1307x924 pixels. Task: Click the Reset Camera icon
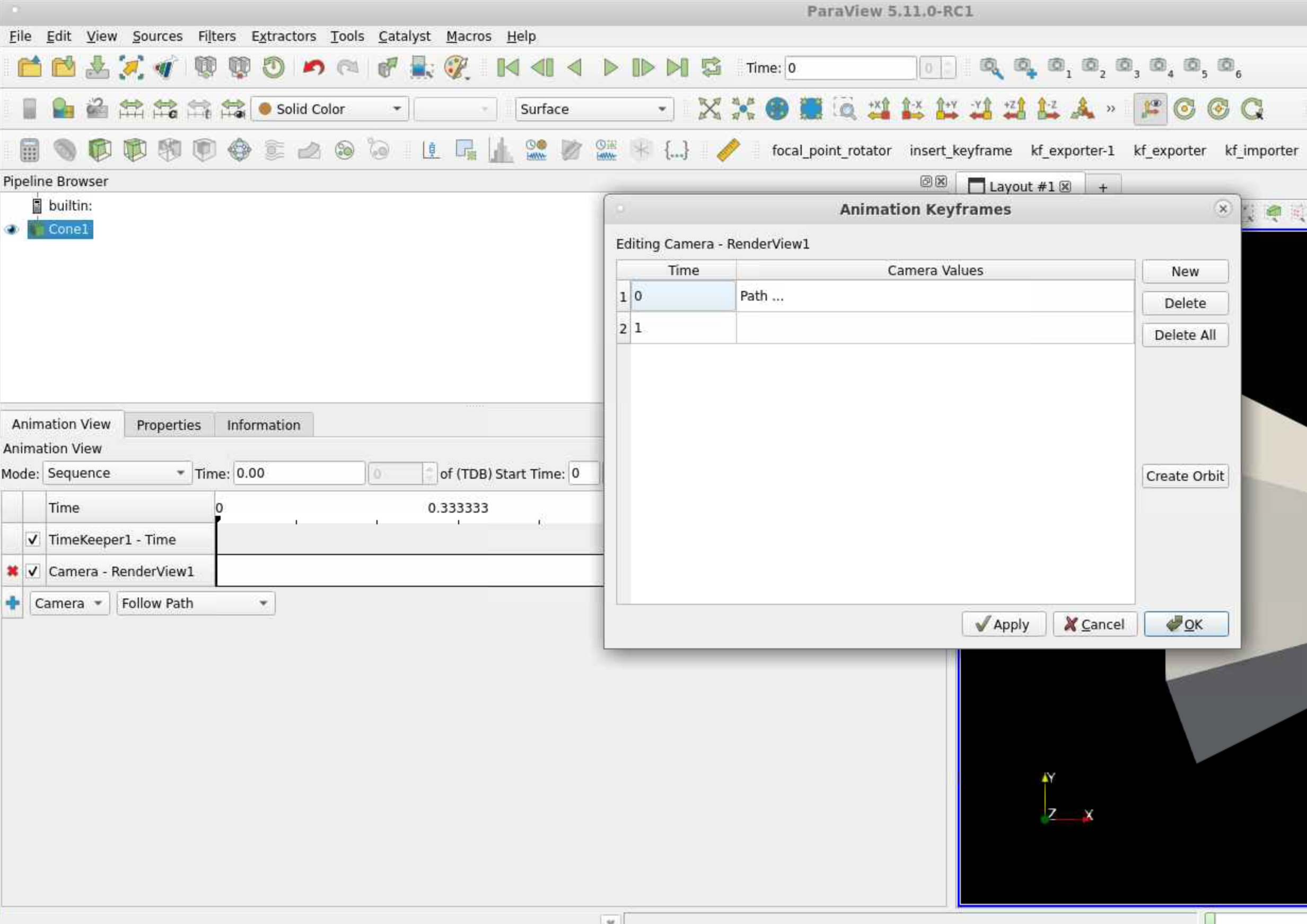(x=709, y=109)
